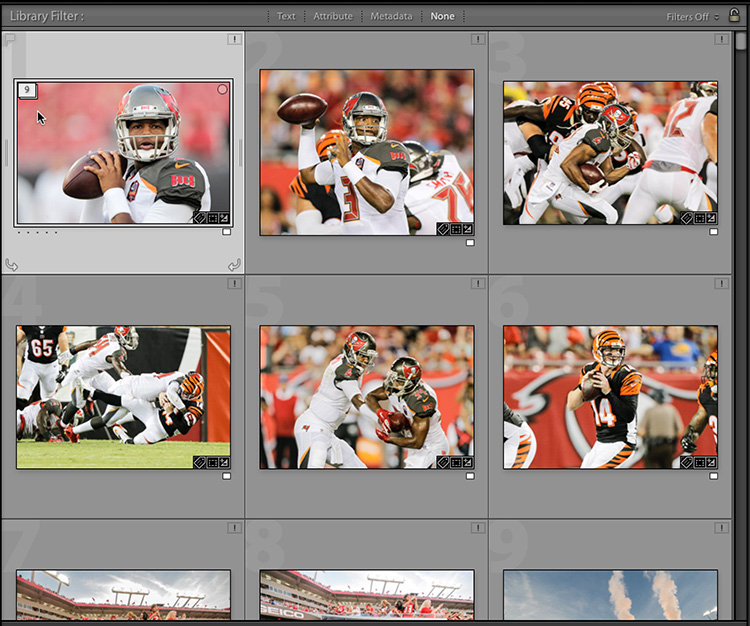This screenshot has height=626, width=750.
Task: Set color label swatch under photo 4
Action: (227, 476)
